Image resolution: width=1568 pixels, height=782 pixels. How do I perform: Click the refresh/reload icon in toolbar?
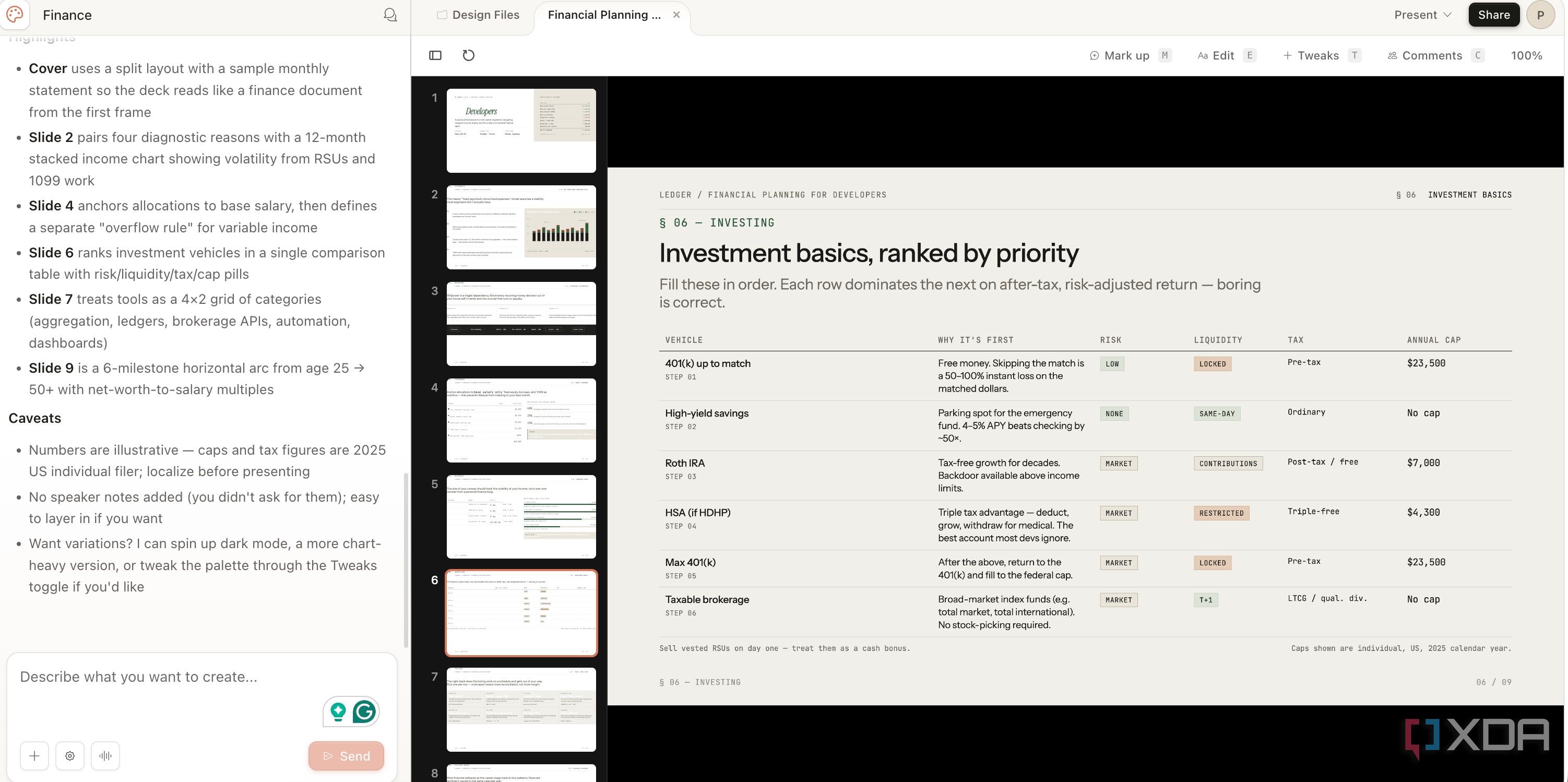coord(468,55)
